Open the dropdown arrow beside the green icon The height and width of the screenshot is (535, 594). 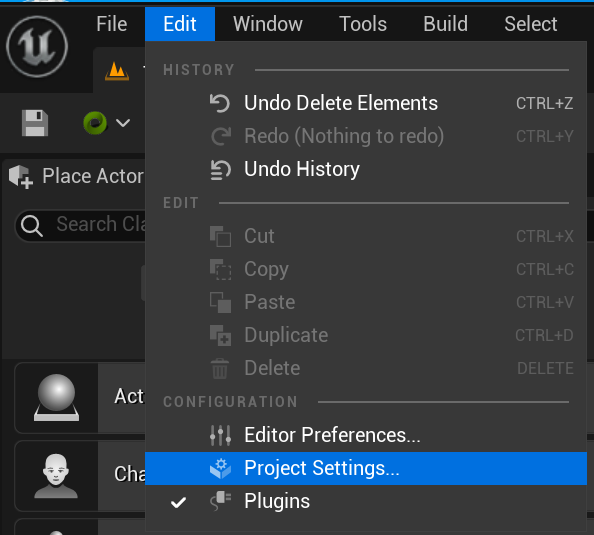coord(123,123)
